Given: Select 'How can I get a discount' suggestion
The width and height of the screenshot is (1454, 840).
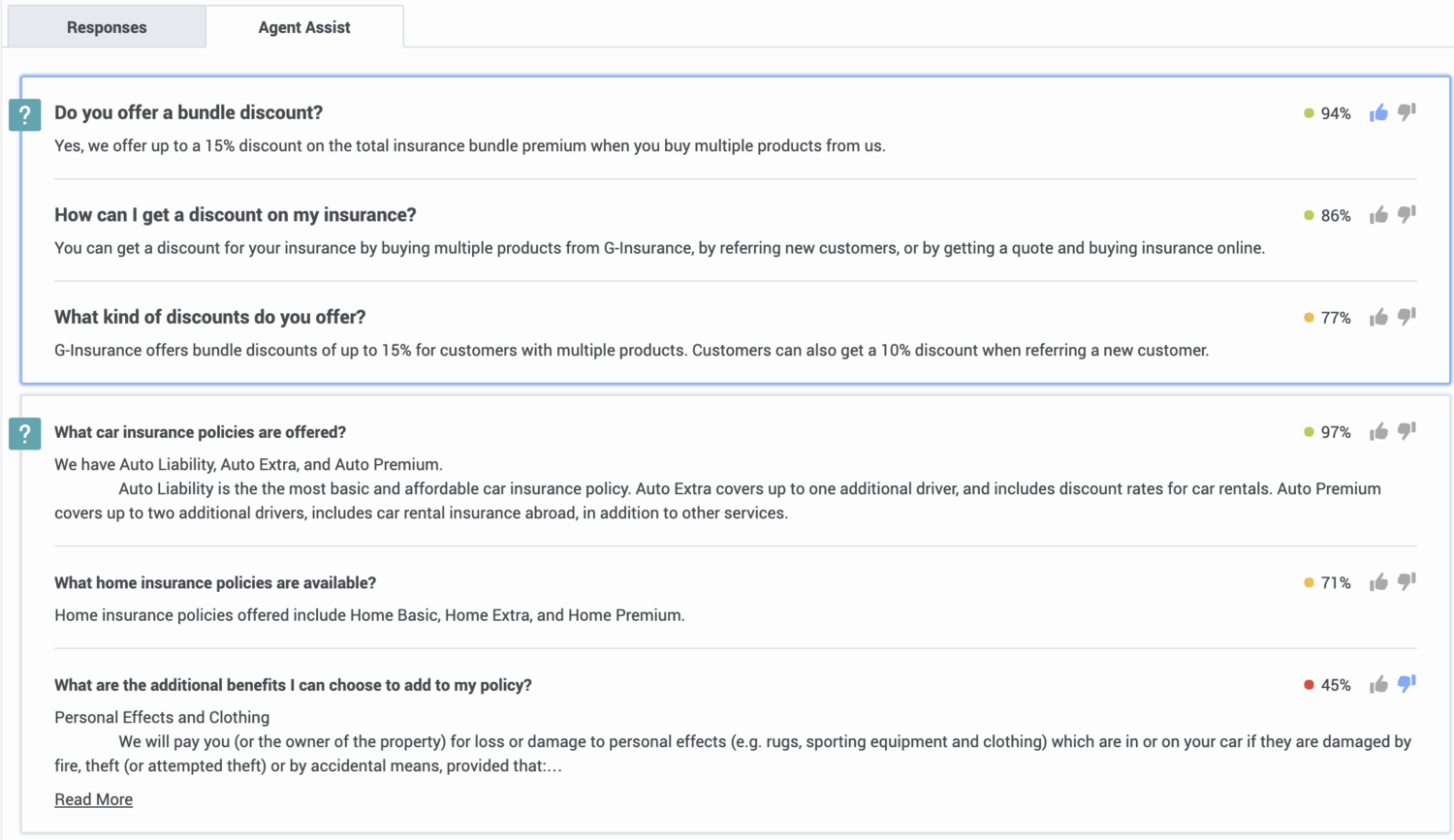Looking at the screenshot, I should coord(236,215).
